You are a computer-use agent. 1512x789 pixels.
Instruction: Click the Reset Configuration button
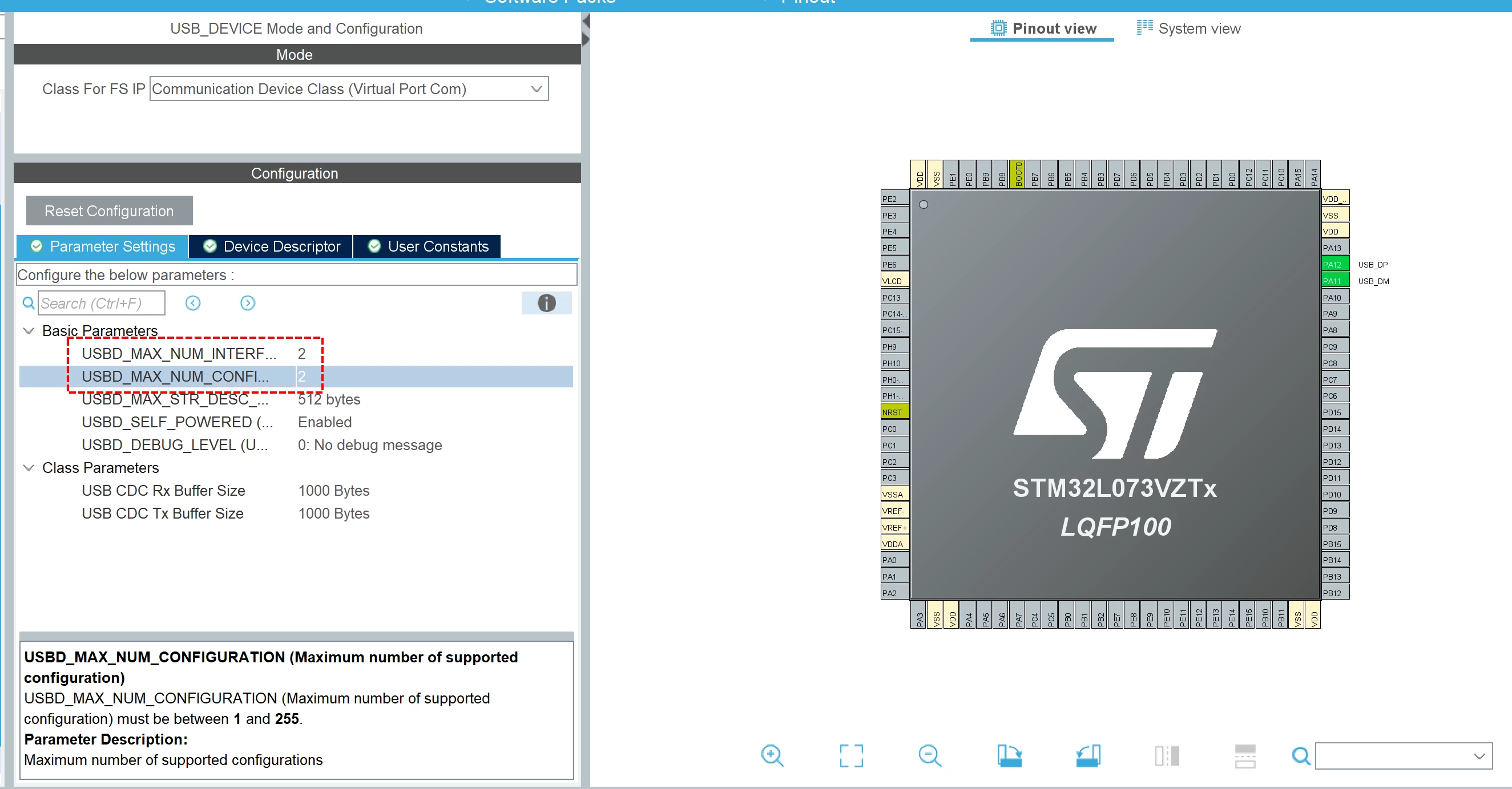109,211
